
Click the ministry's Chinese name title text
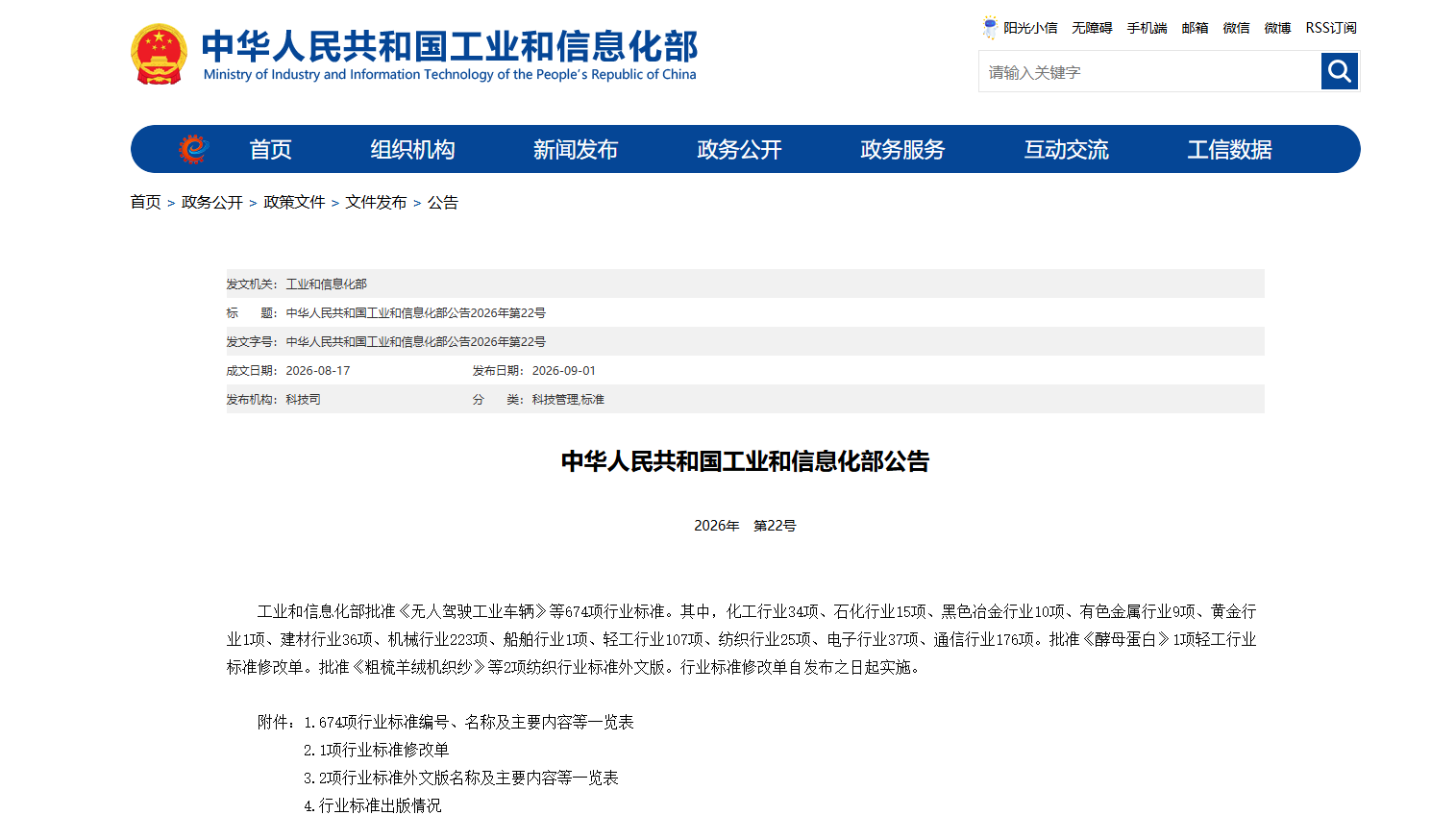tap(450, 46)
